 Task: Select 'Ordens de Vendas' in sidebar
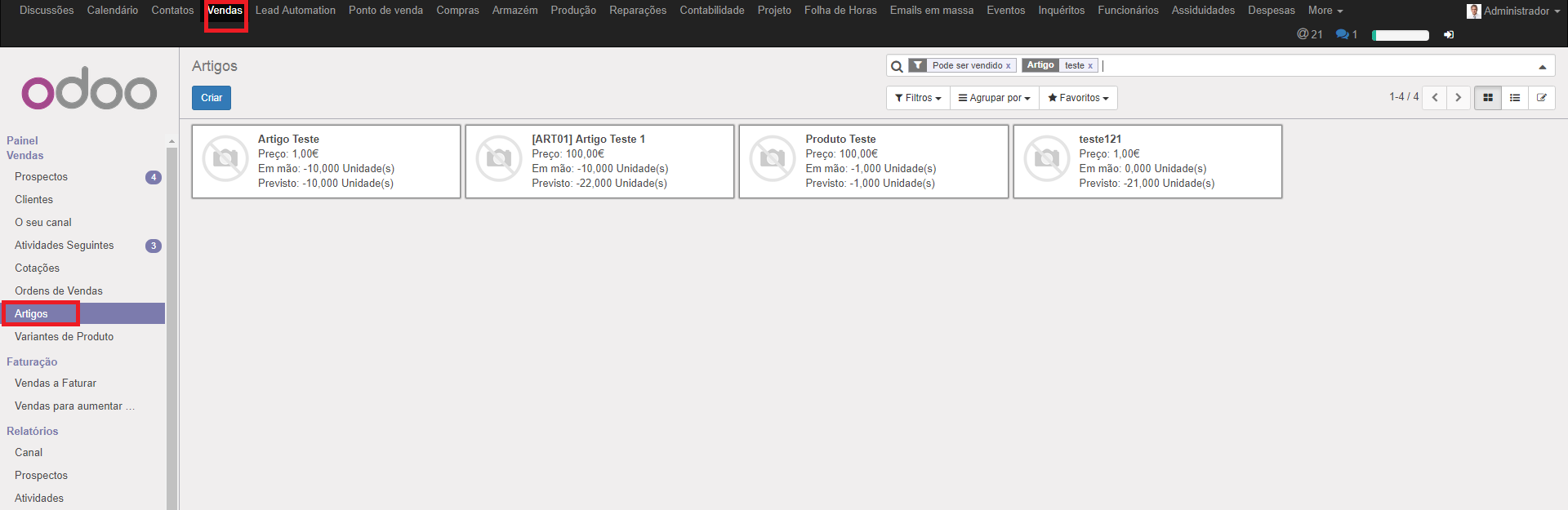tap(59, 291)
